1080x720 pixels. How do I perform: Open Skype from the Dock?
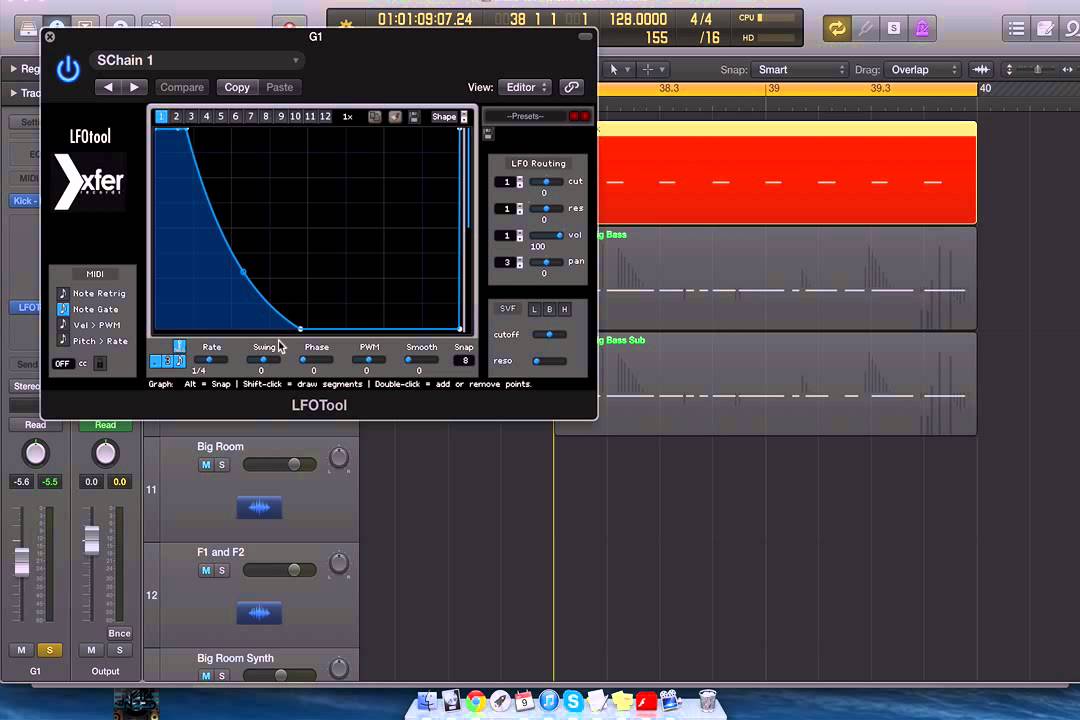tap(572, 701)
